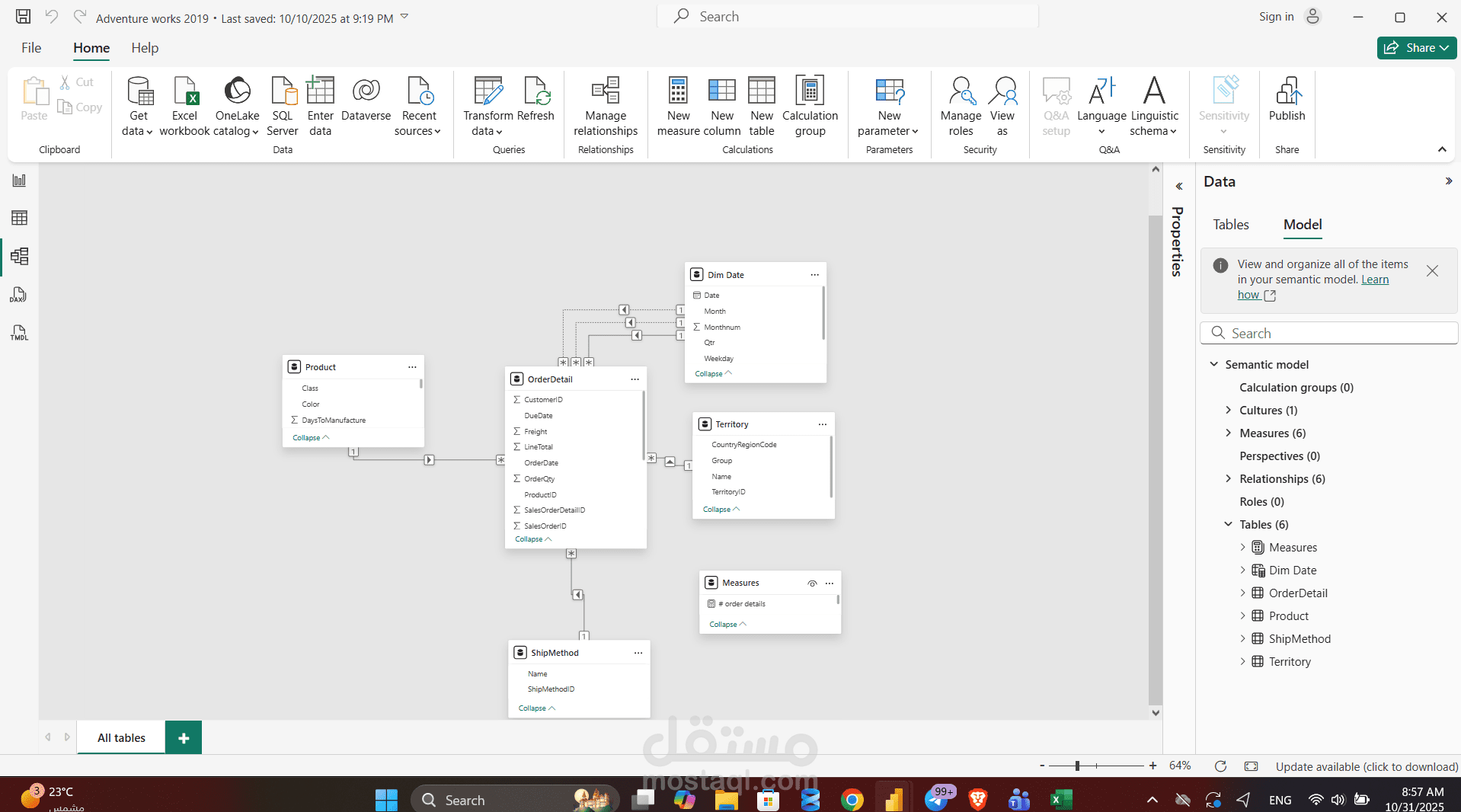Collapse the Tables (6) node
The image size is (1461, 812).
point(1228,524)
